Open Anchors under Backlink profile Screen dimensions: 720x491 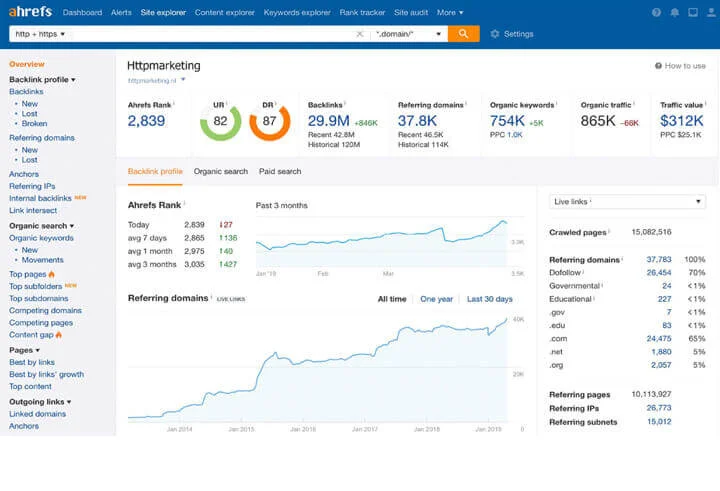click(x=24, y=174)
